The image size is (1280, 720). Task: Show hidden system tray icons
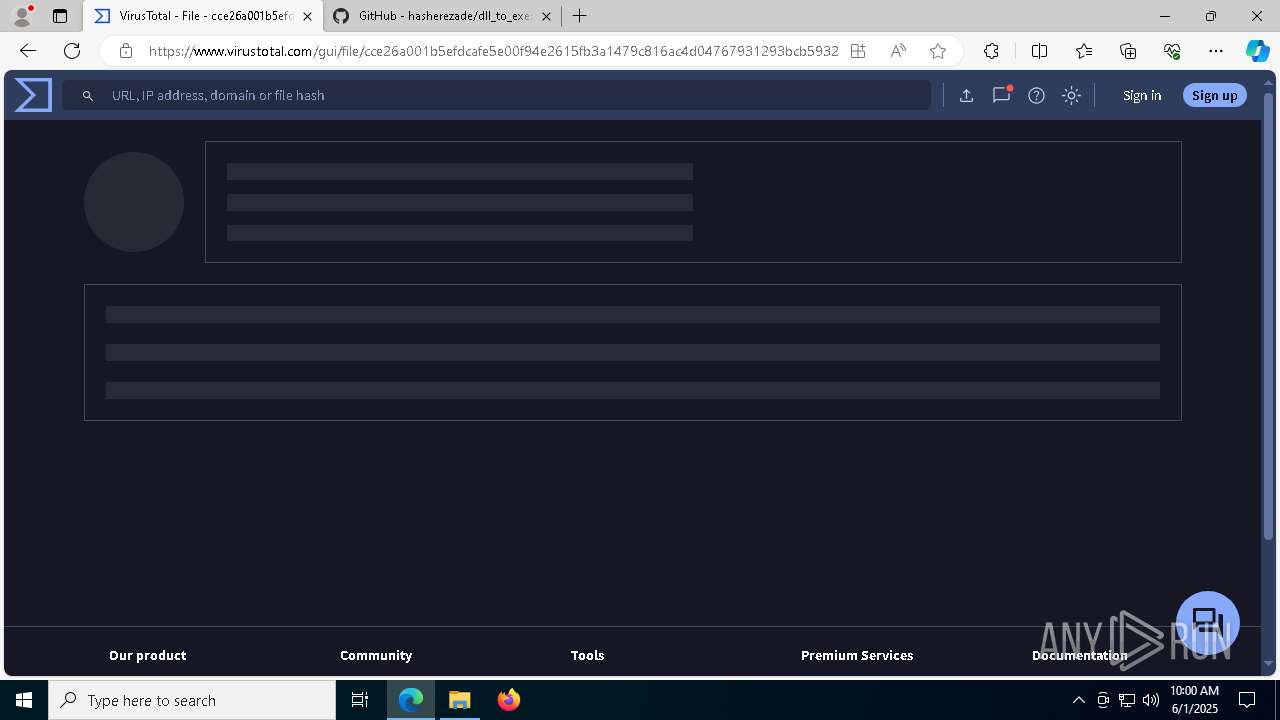tap(1078, 700)
